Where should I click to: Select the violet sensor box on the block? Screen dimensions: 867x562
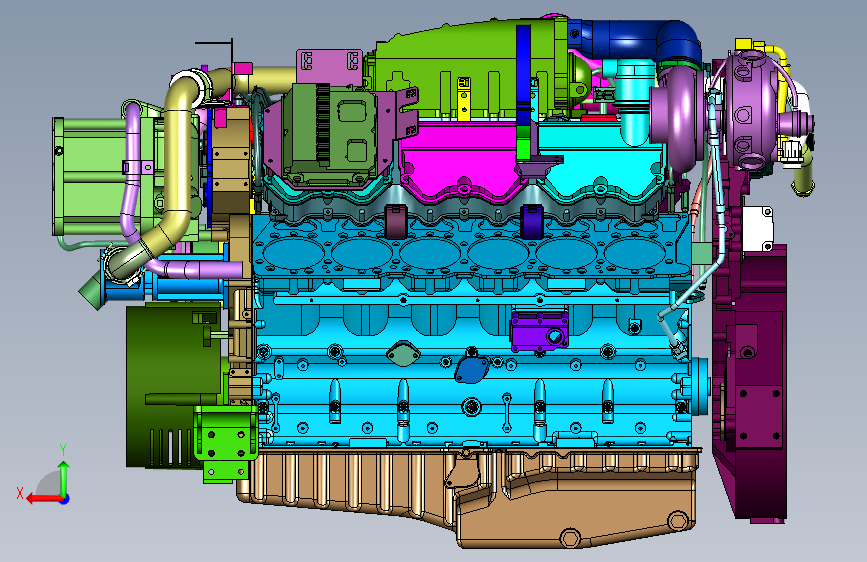[x=539, y=331]
